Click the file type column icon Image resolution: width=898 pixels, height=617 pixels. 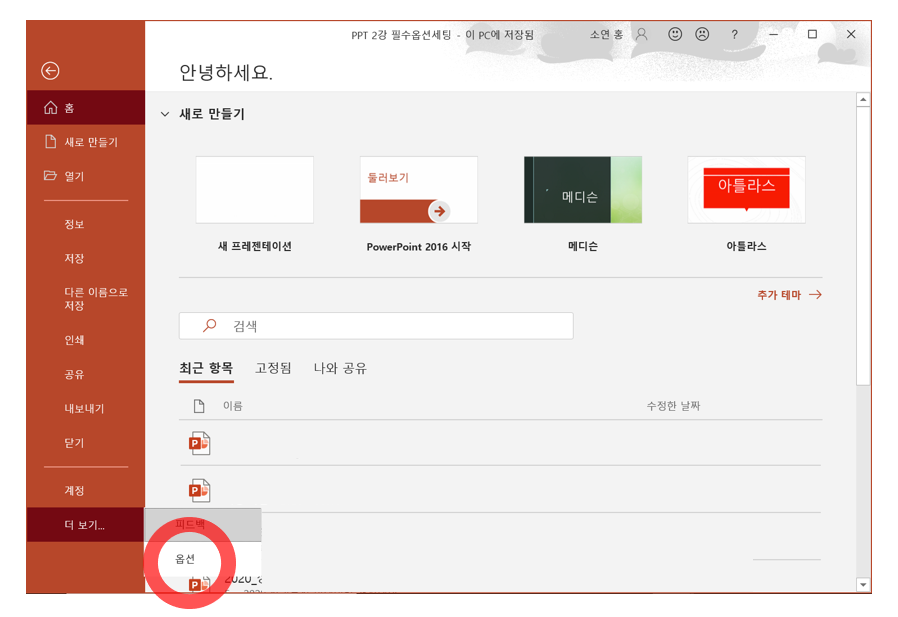click(199, 406)
